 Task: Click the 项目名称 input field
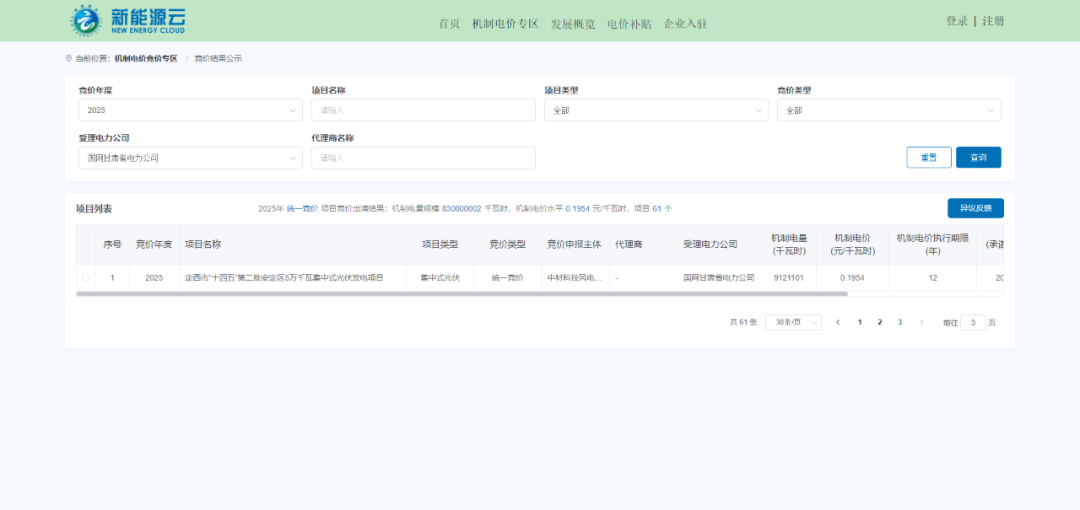pos(423,110)
